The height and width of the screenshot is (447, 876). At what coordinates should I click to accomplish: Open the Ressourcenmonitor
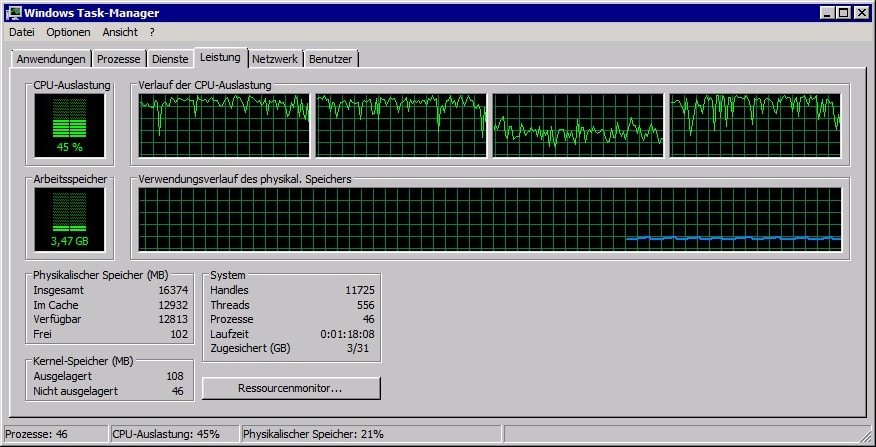click(291, 388)
